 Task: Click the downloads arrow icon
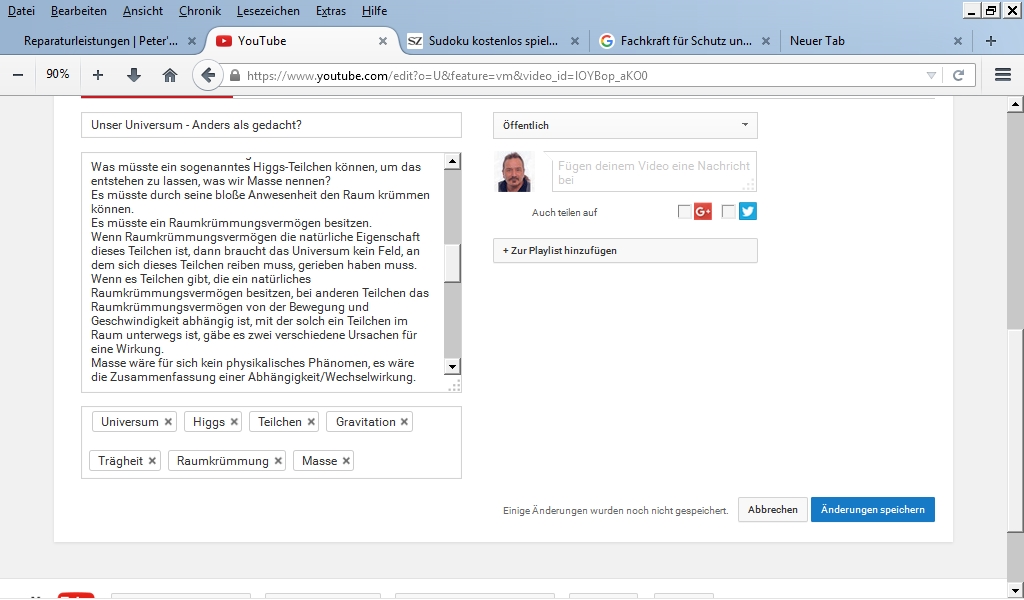coord(134,75)
